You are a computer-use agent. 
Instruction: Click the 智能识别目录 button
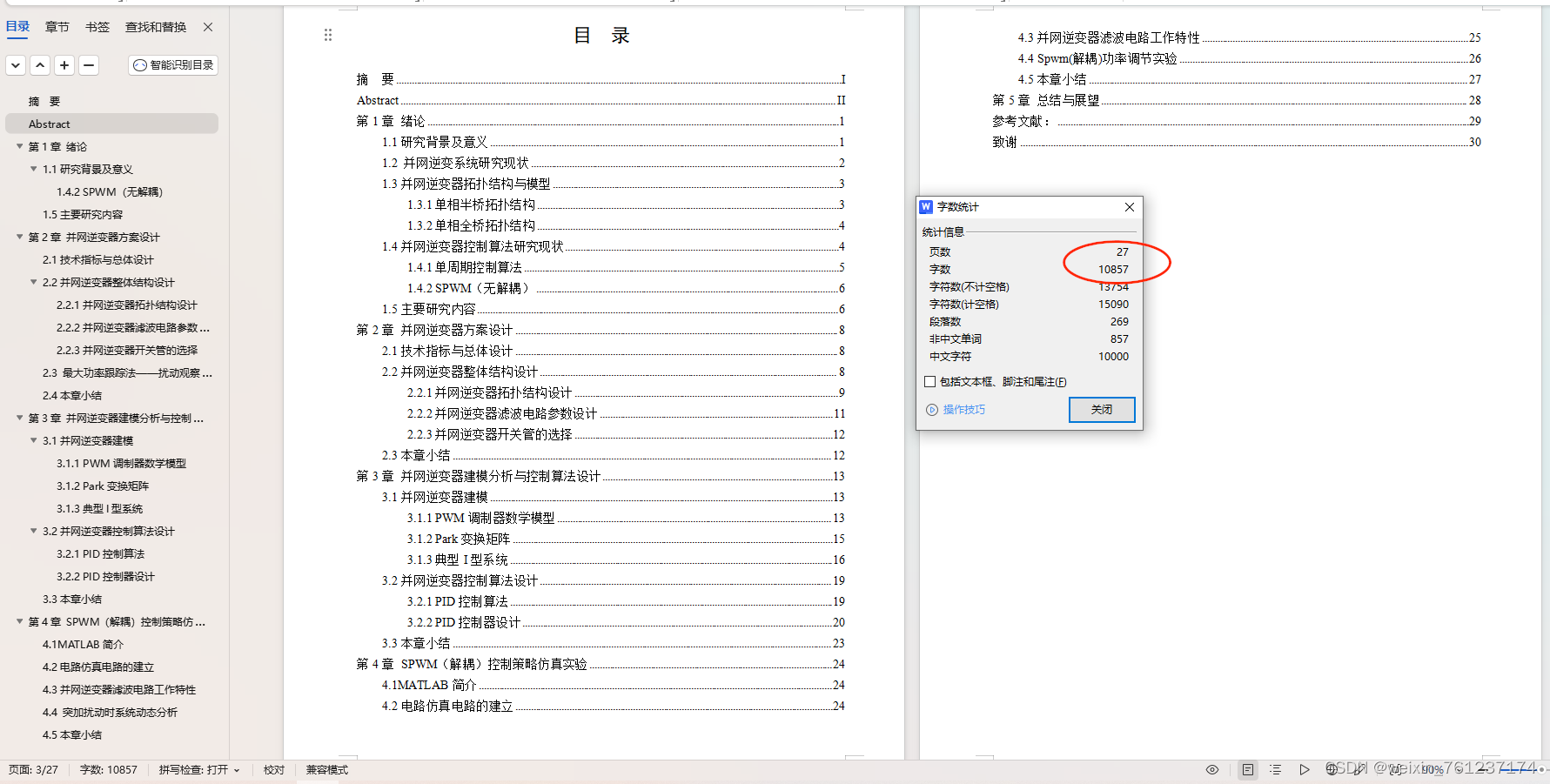pos(173,65)
